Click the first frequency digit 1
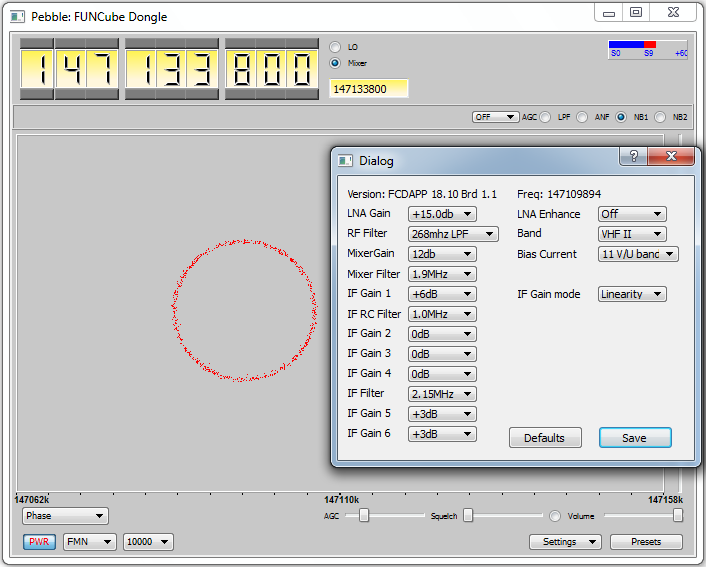Screen dimensions: 706x567 click(x=37, y=68)
